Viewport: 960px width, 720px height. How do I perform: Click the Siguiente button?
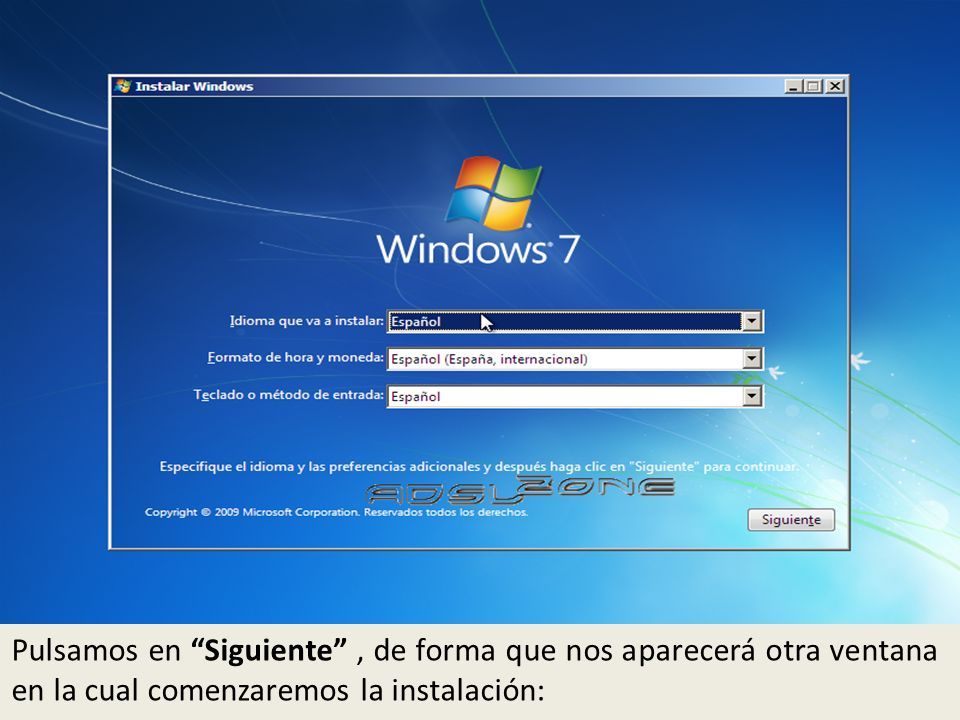tap(791, 520)
